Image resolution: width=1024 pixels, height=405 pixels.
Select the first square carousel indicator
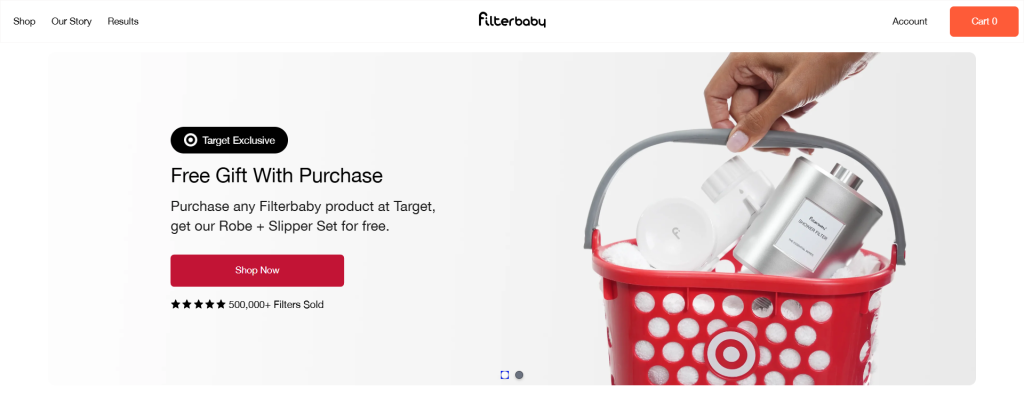pos(505,375)
